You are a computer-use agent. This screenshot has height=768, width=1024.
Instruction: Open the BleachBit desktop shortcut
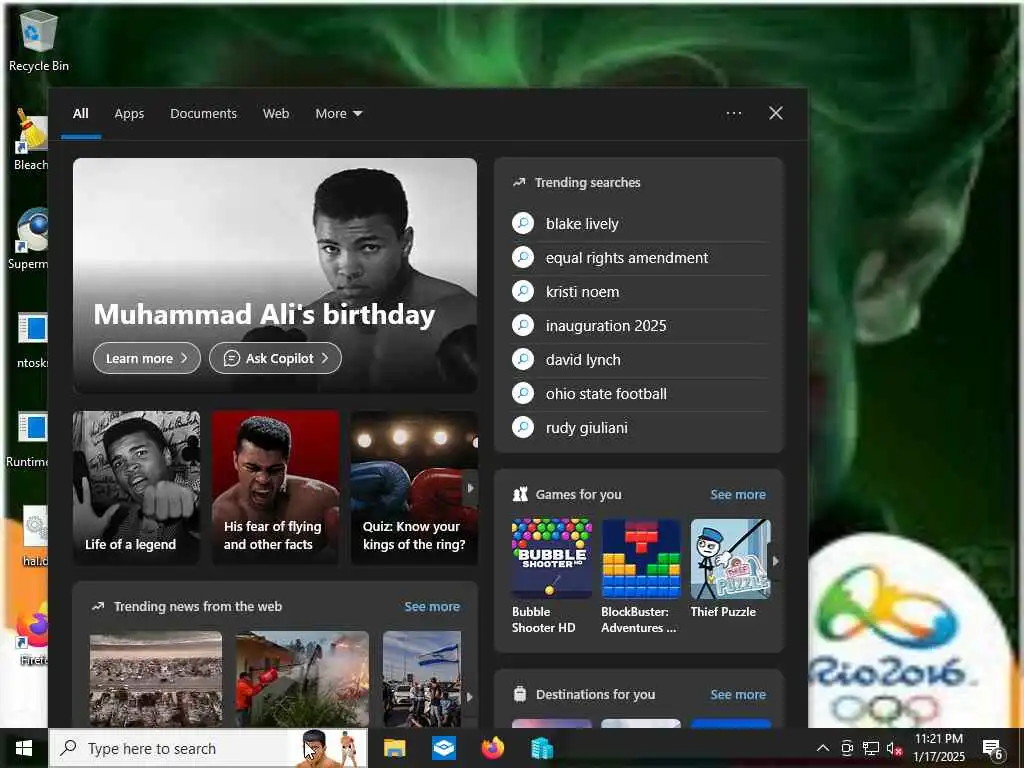pyautogui.click(x=31, y=140)
